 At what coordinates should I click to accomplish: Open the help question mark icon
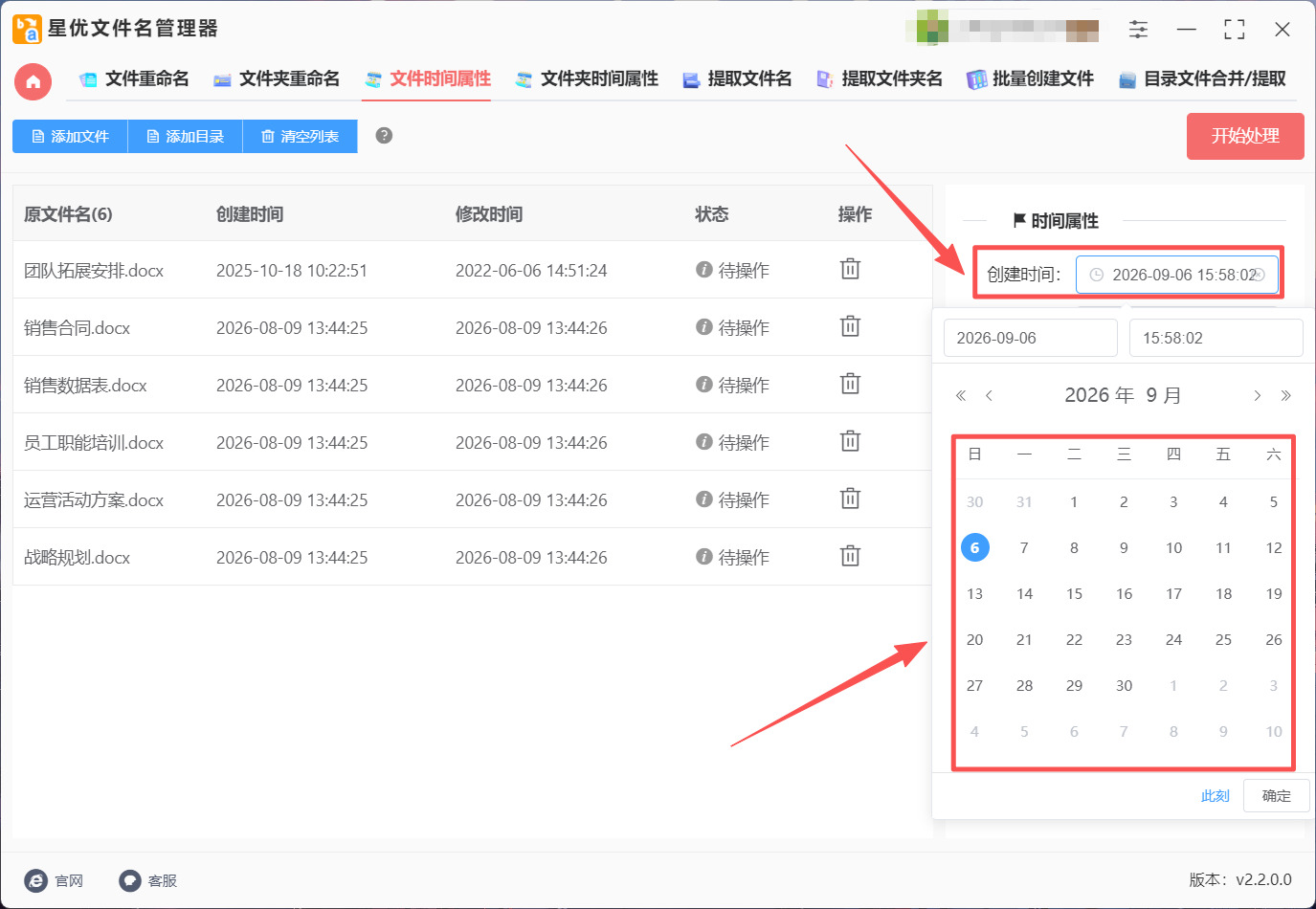pyautogui.click(x=384, y=135)
